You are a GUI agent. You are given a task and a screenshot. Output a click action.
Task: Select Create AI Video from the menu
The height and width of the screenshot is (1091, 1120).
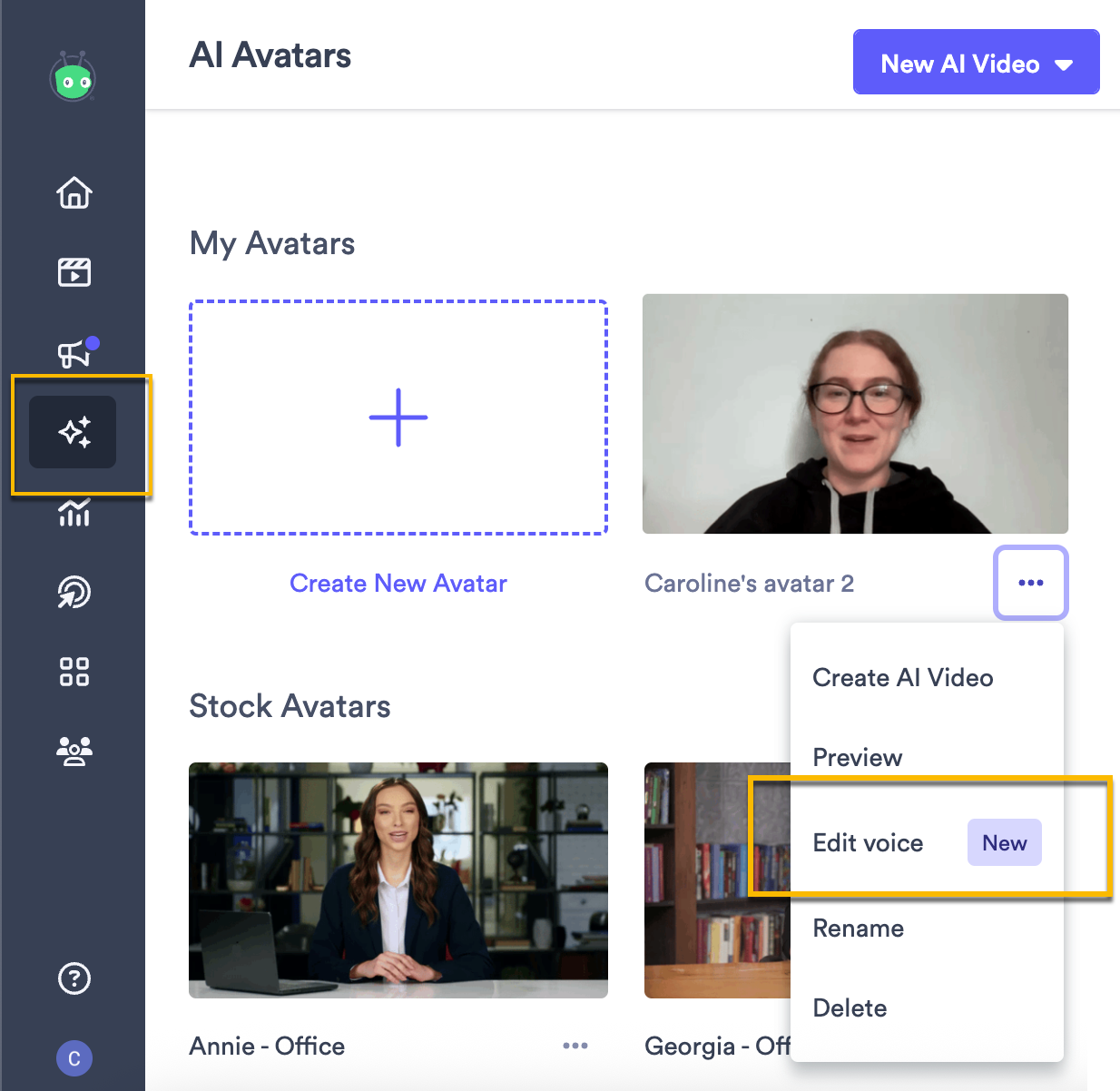[x=903, y=677]
